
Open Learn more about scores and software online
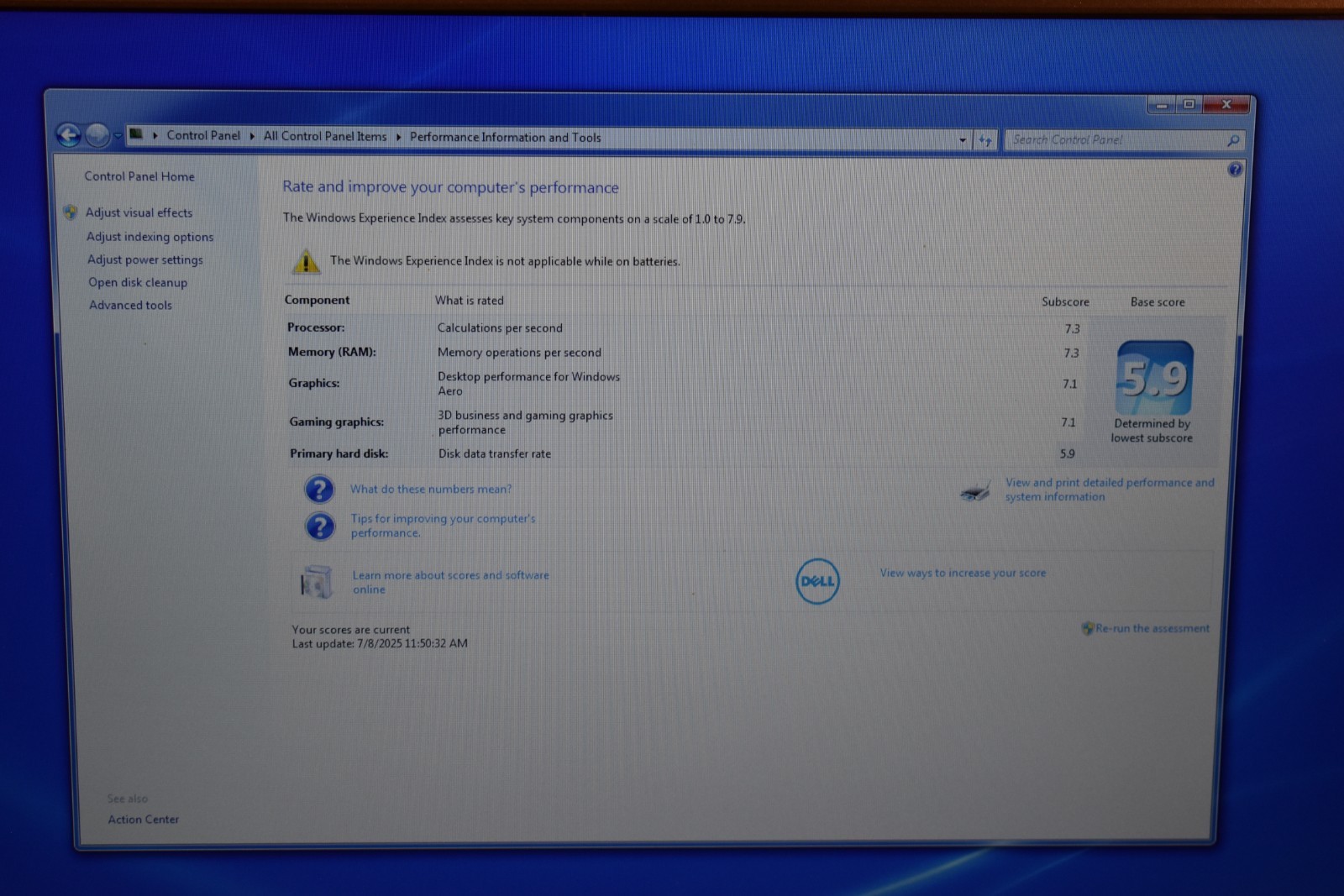(451, 582)
